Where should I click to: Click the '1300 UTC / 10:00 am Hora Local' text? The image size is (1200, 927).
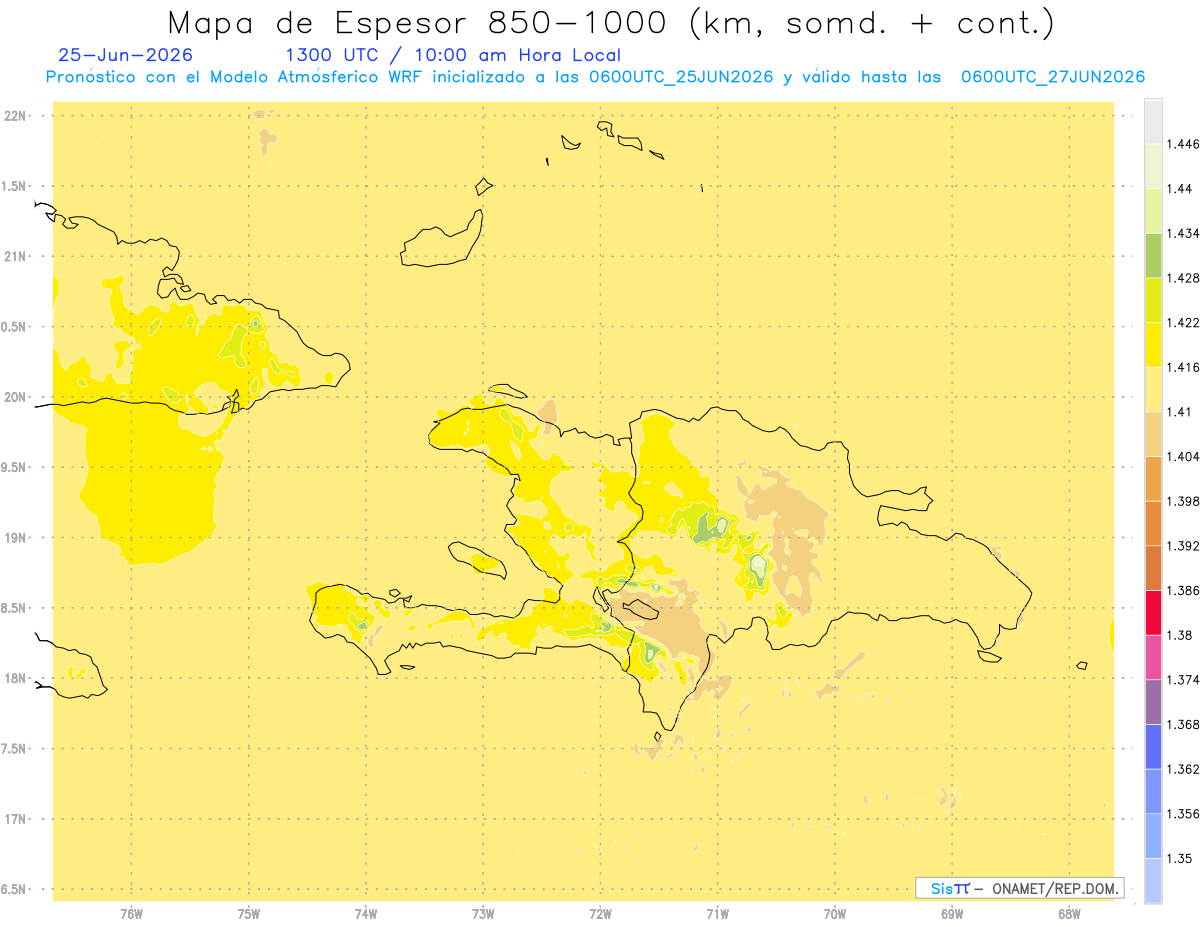453,56
